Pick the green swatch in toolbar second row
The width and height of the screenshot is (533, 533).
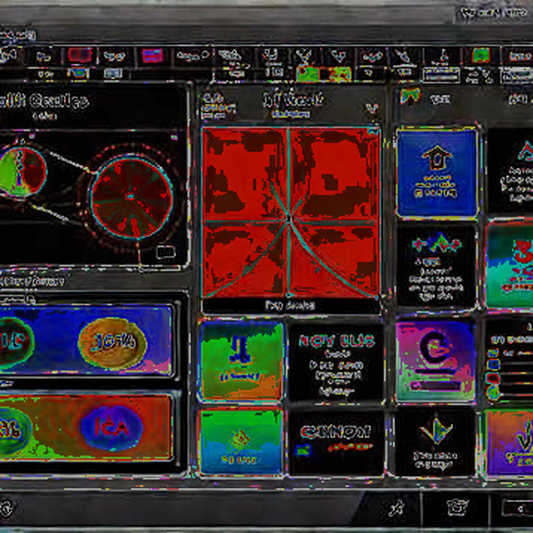click(308, 74)
